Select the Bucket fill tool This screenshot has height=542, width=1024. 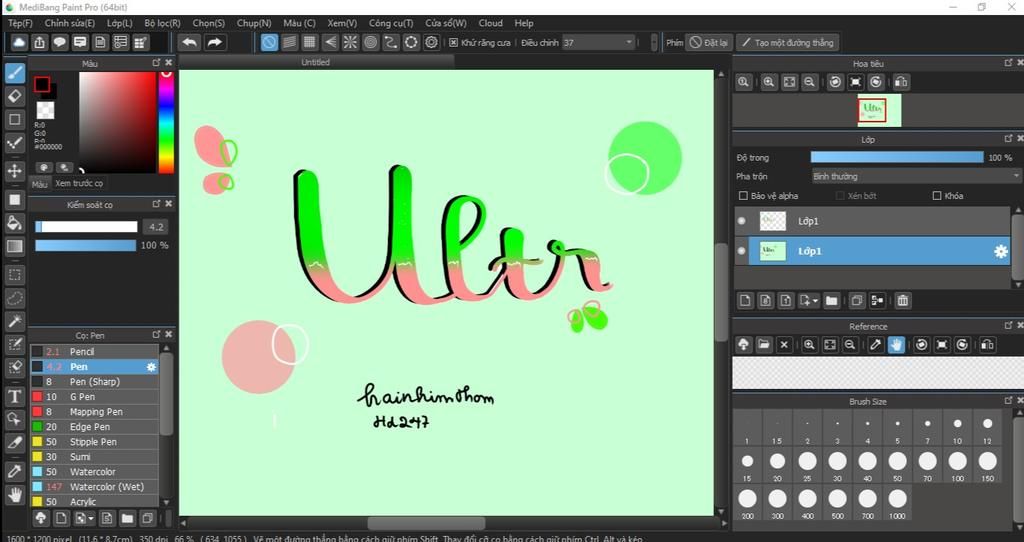coord(15,223)
